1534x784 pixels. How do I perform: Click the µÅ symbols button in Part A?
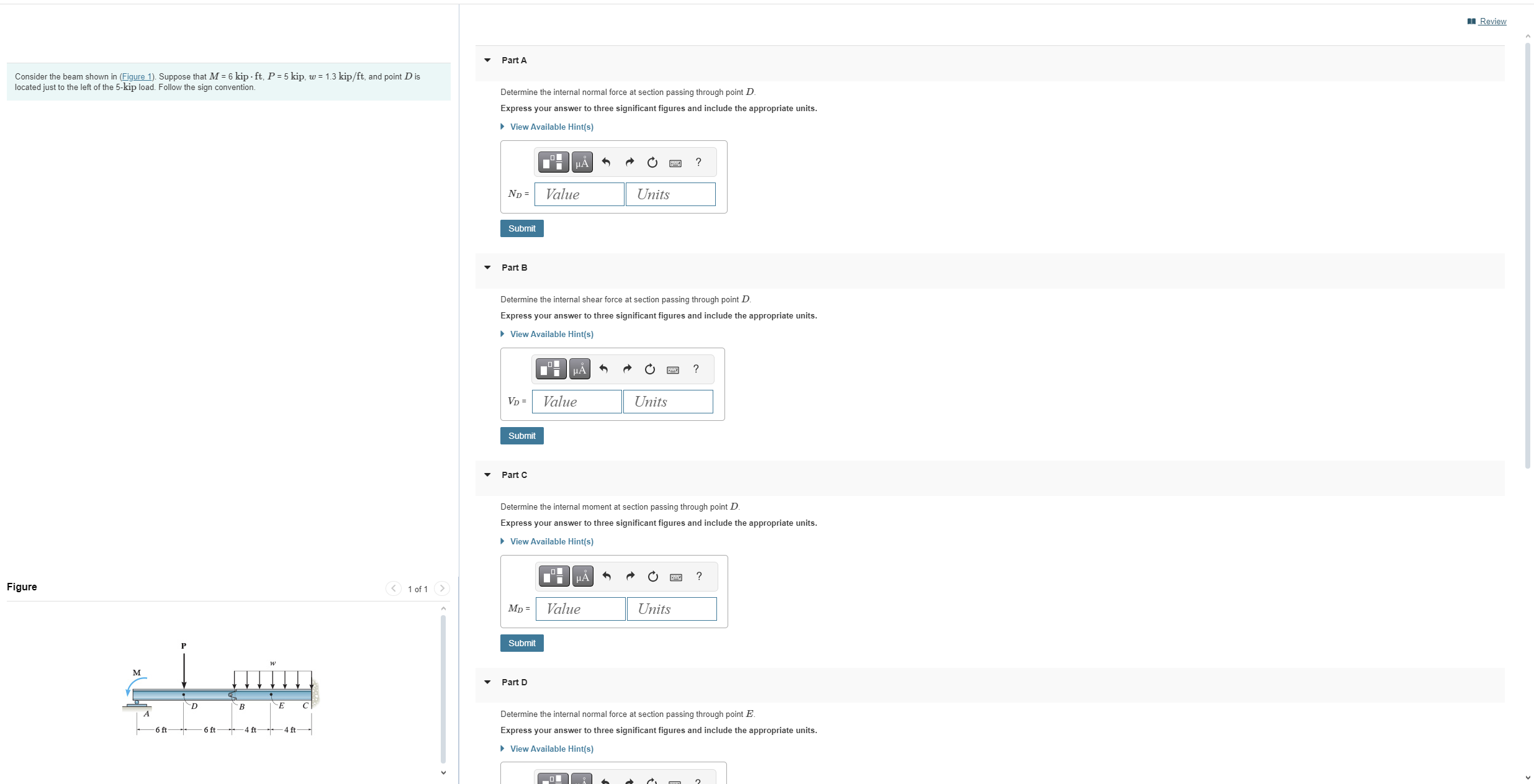[582, 163]
